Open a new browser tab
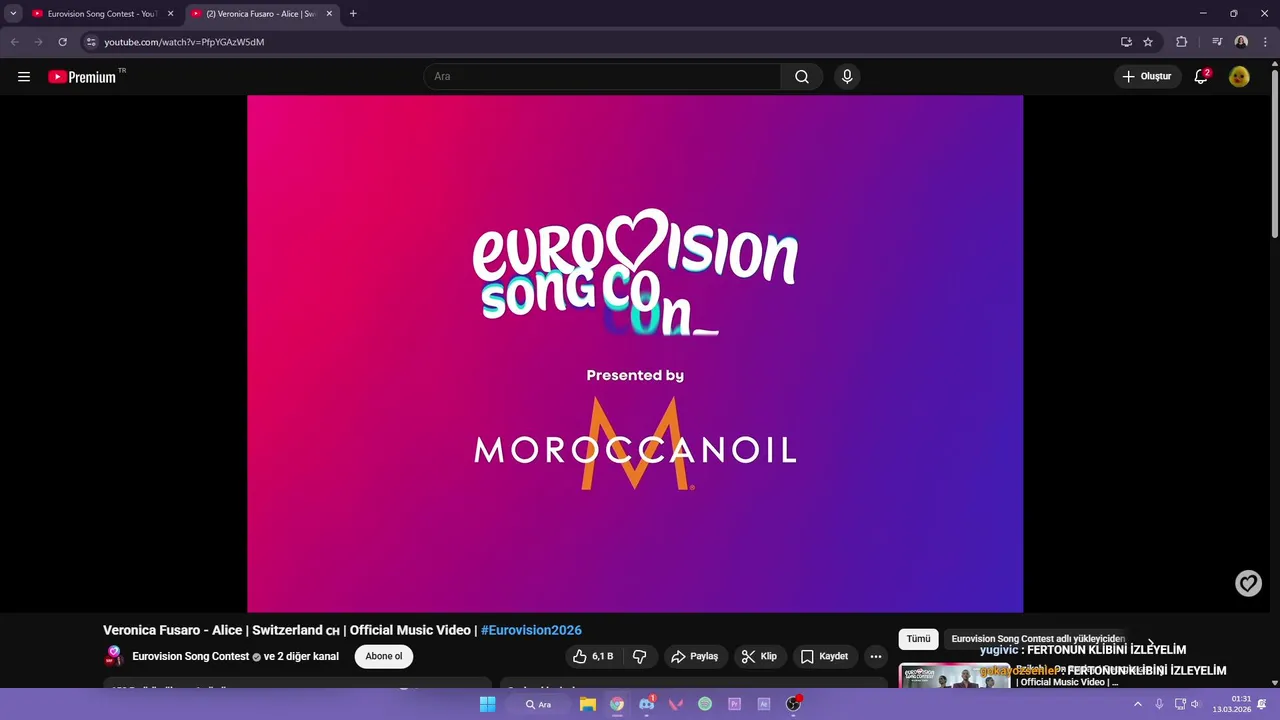 (353, 14)
